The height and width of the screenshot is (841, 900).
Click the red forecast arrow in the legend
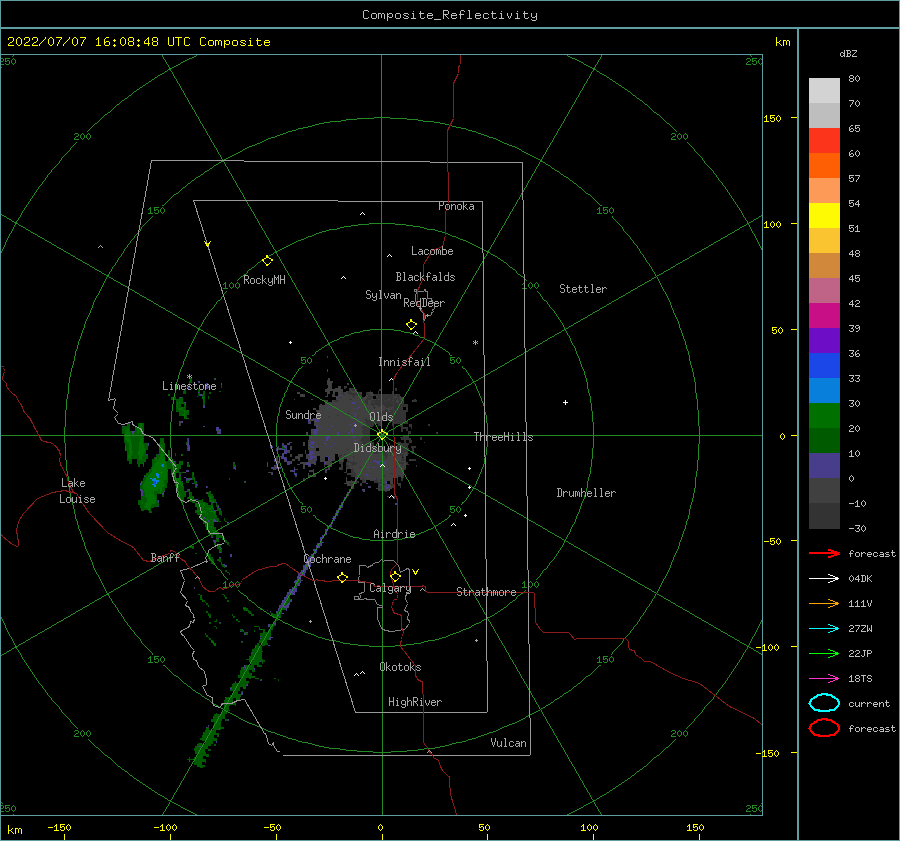coord(824,553)
